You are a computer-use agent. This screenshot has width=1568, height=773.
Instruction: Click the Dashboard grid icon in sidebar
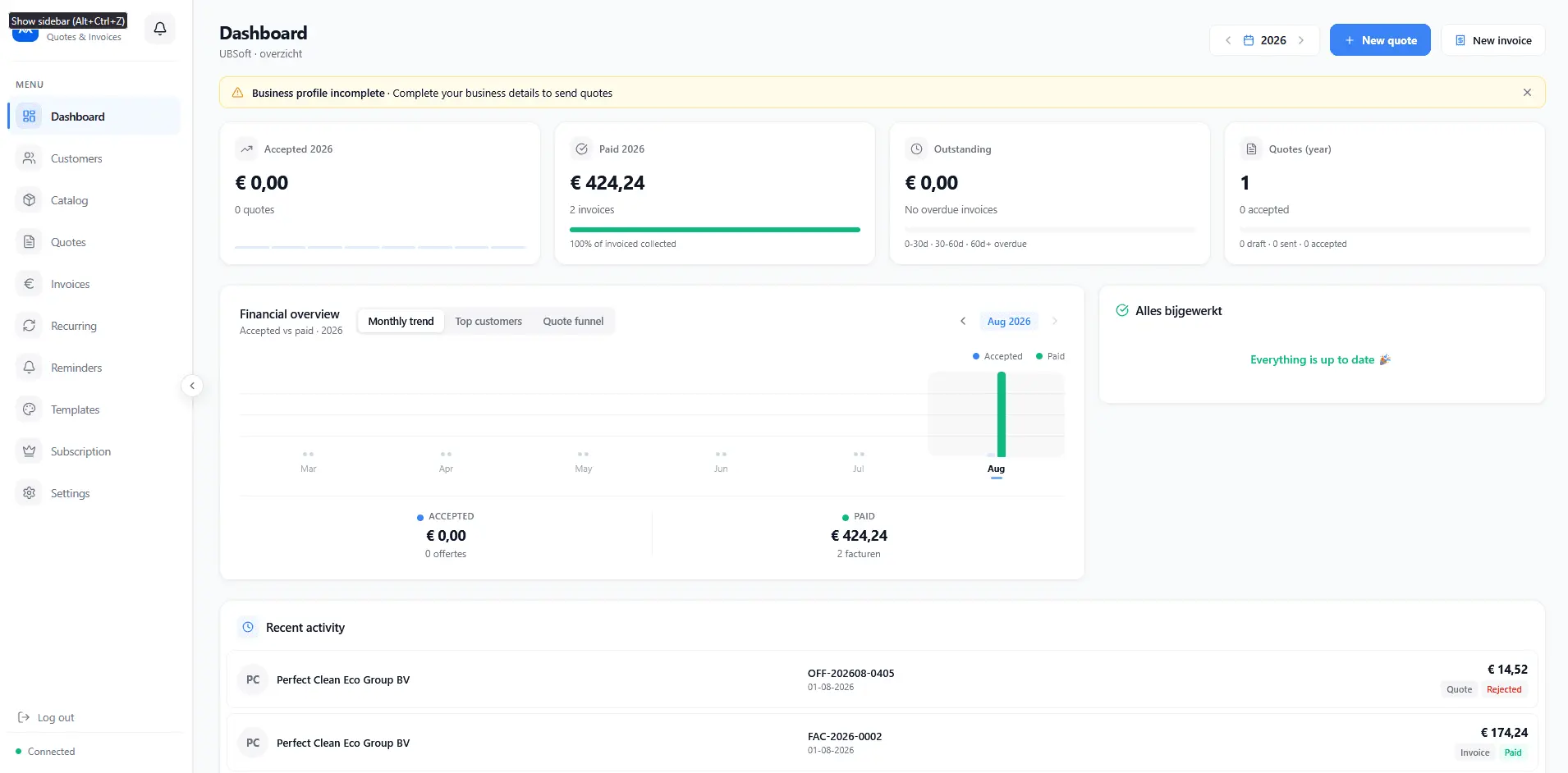(30, 117)
